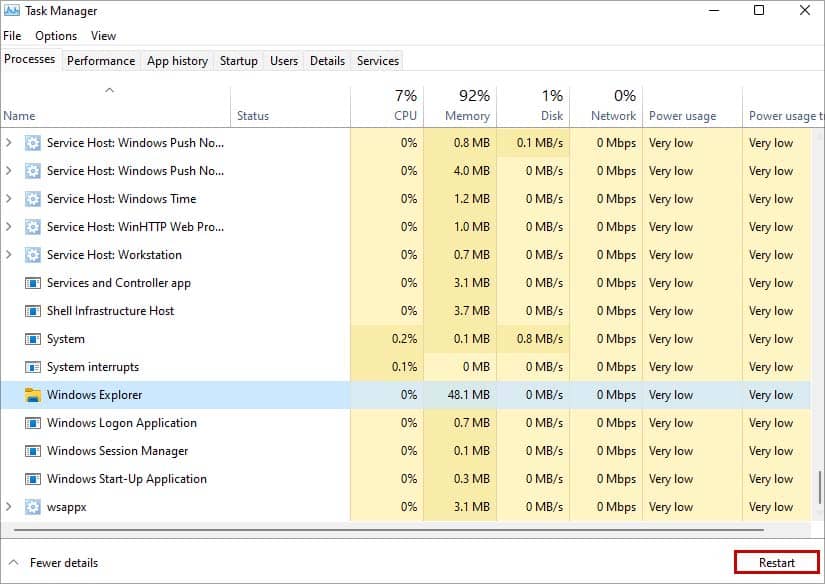The width and height of the screenshot is (825, 584).
Task: Click the System process icon
Action: tap(33, 339)
